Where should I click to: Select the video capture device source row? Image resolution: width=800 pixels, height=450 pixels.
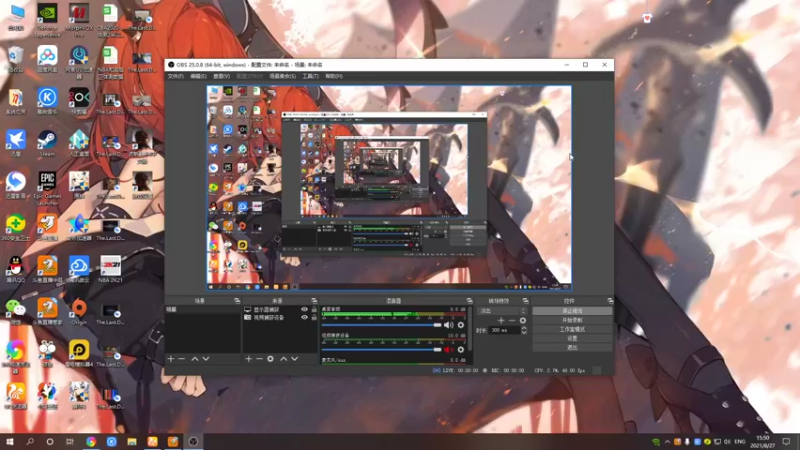point(280,317)
